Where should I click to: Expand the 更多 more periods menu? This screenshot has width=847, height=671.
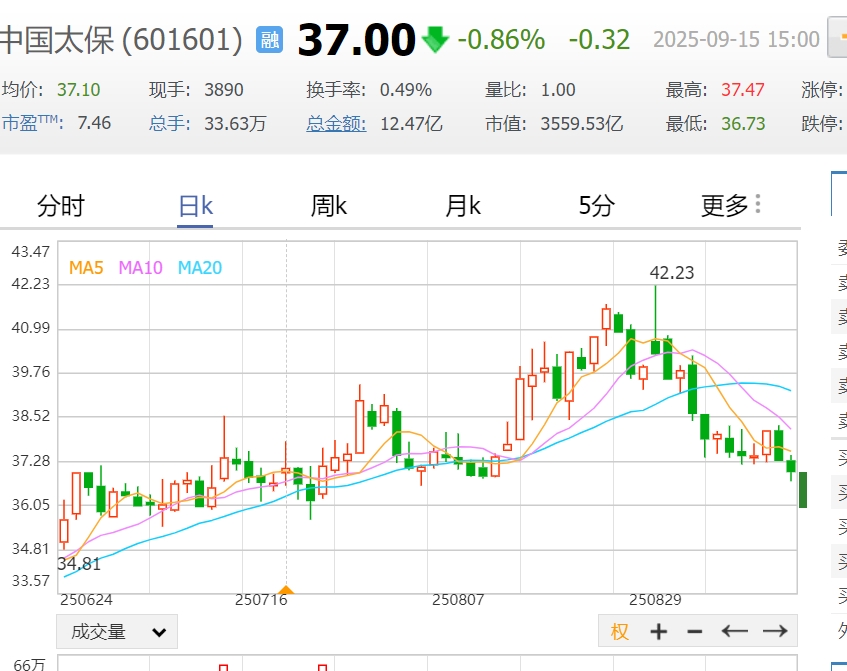tap(730, 205)
